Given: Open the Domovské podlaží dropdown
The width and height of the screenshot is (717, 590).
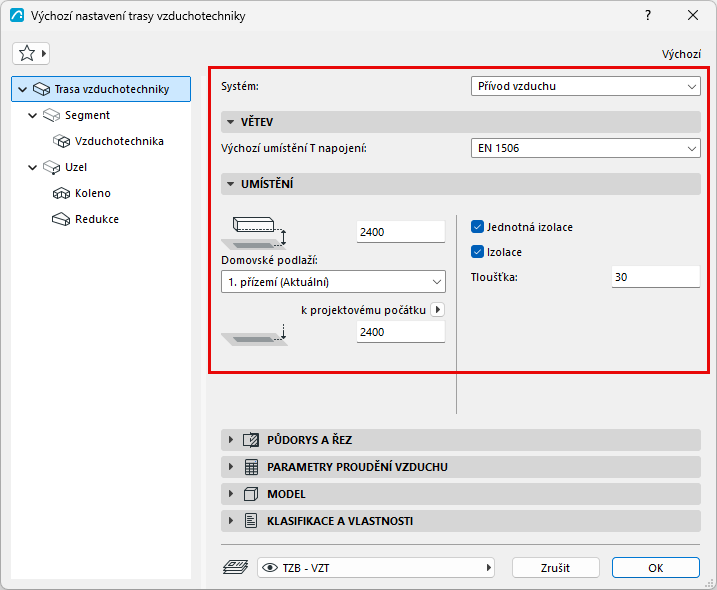Looking at the screenshot, I should (x=333, y=282).
